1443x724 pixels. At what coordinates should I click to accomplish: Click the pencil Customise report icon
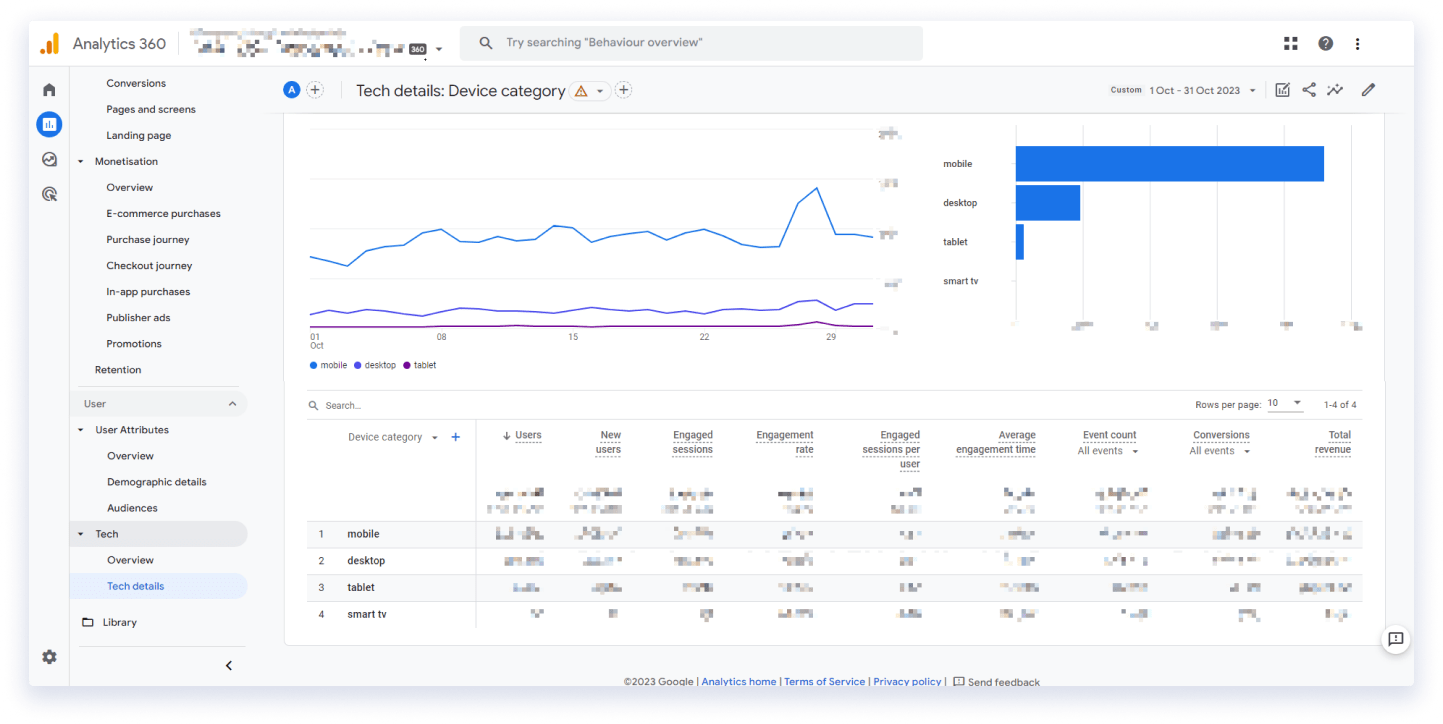1369,90
